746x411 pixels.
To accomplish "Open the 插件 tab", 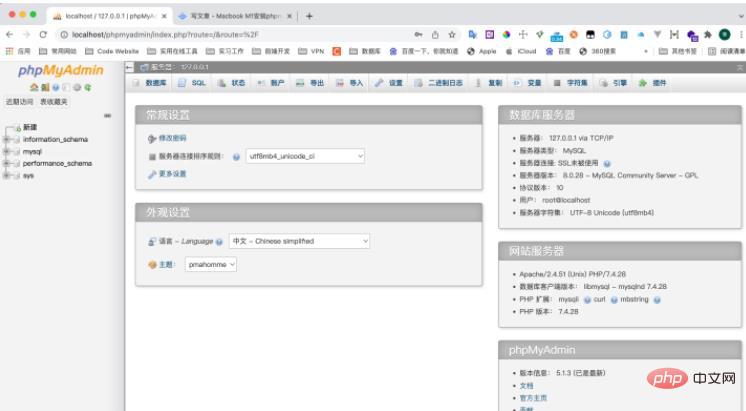I will pos(653,83).
